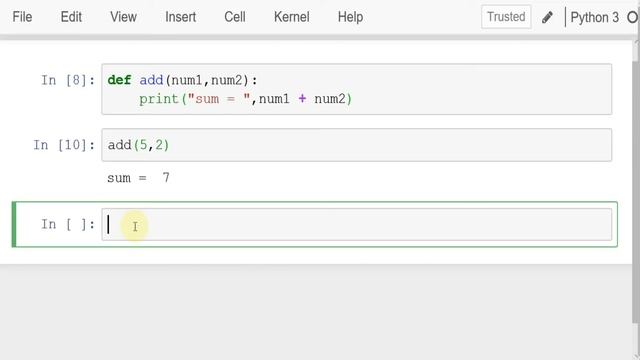Image resolution: width=640 pixels, height=360 pixels.
Task: Click the In [10]: prompt
Action: pyautogui.click(x=64, y=145)
